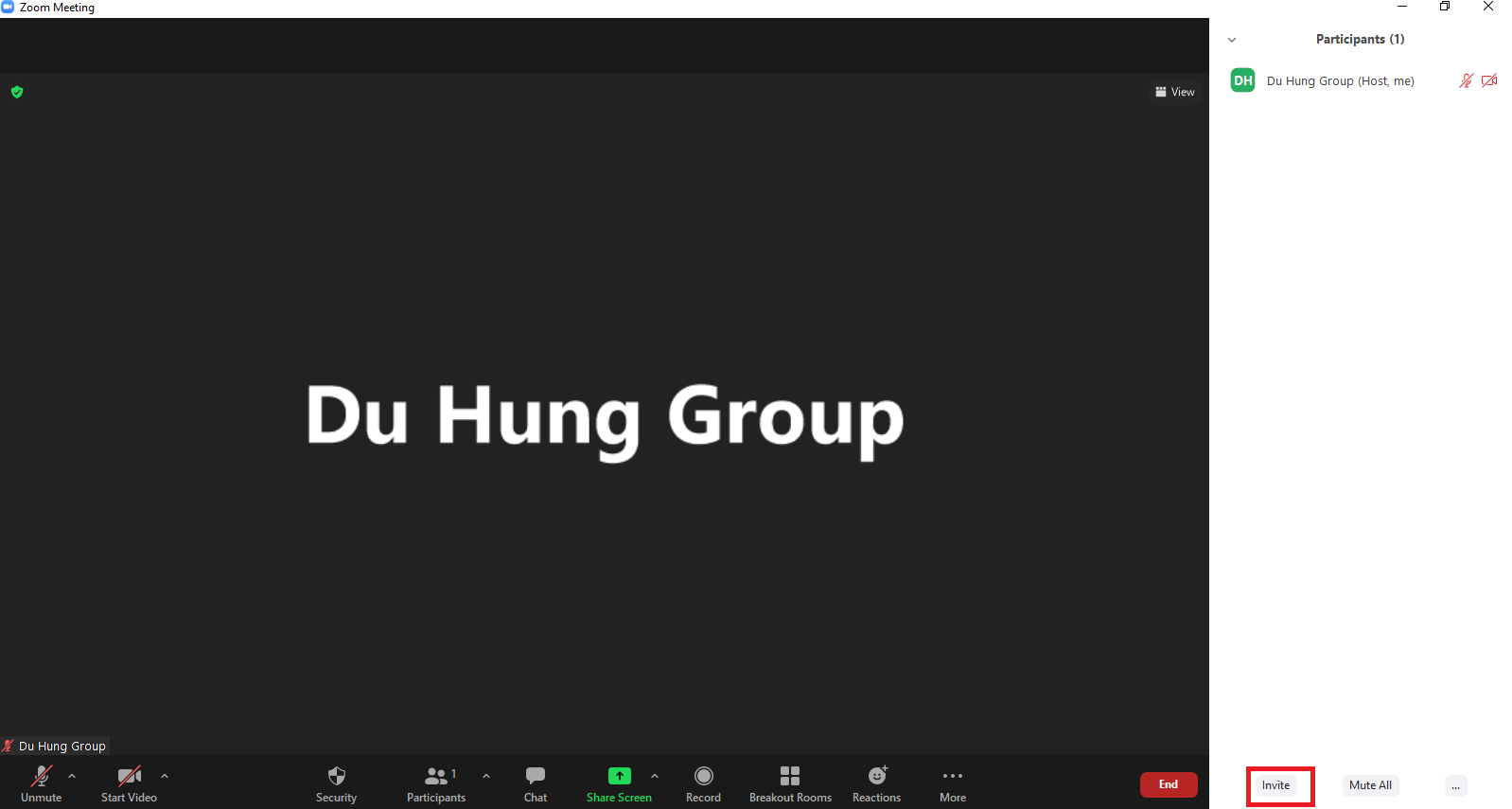Click the red End meeting button
This screenshot has height=809, width=1512.
[1169, 784]
